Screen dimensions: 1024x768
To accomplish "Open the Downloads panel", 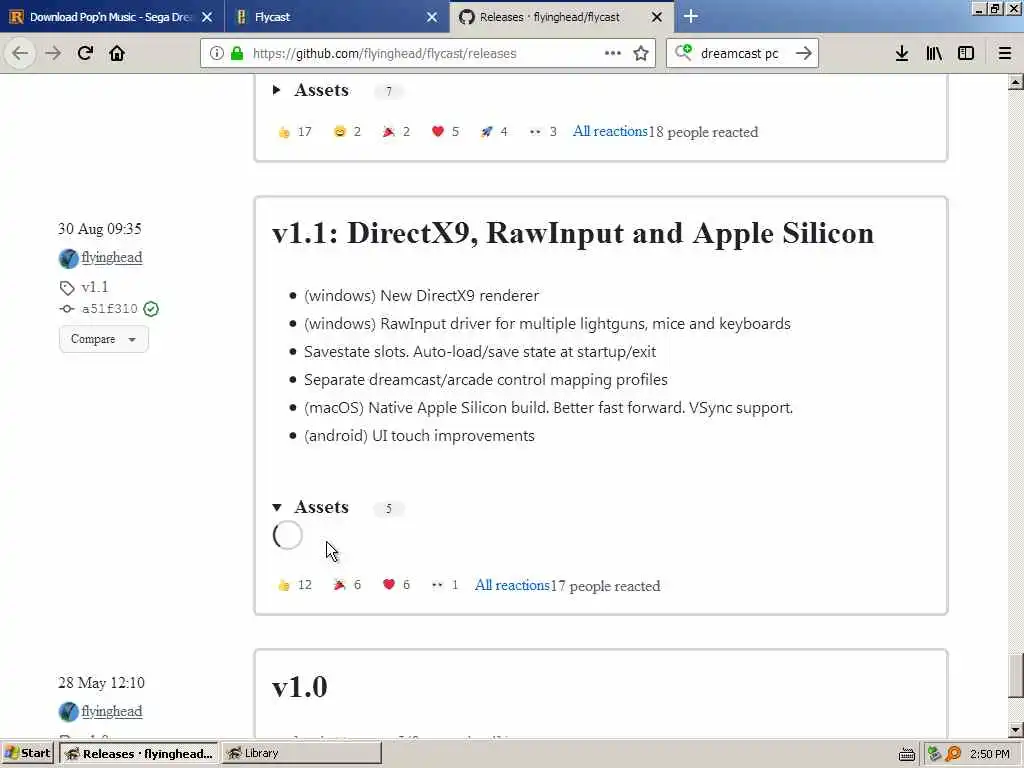I will 902,53.
